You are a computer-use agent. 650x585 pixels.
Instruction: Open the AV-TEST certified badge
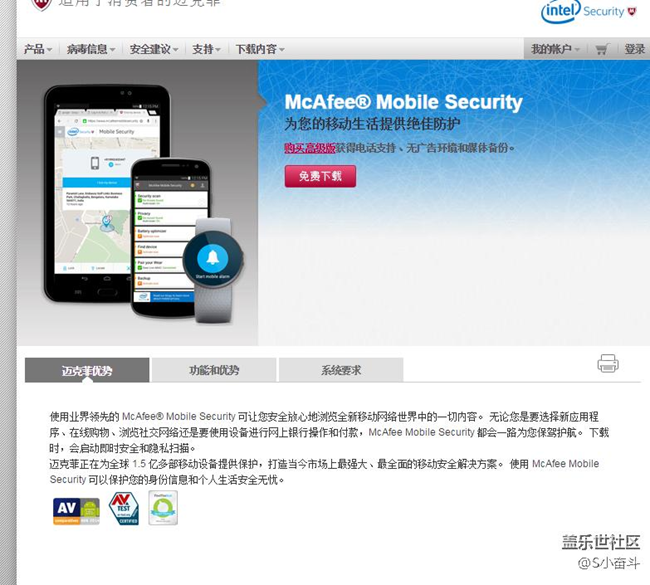coord(124,508)
